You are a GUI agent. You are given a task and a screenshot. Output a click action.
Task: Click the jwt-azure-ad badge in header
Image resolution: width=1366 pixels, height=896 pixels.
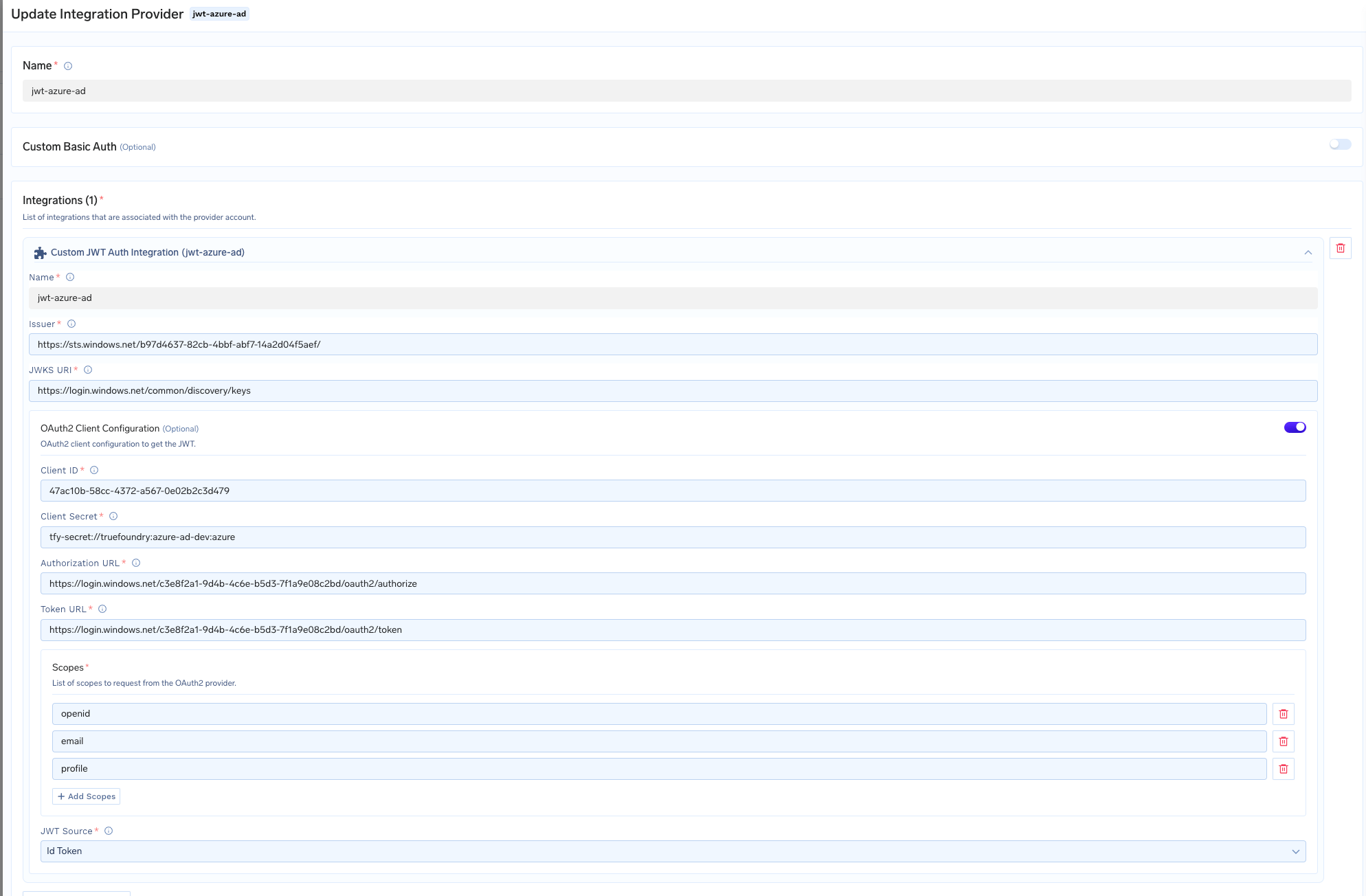[219, 14]
